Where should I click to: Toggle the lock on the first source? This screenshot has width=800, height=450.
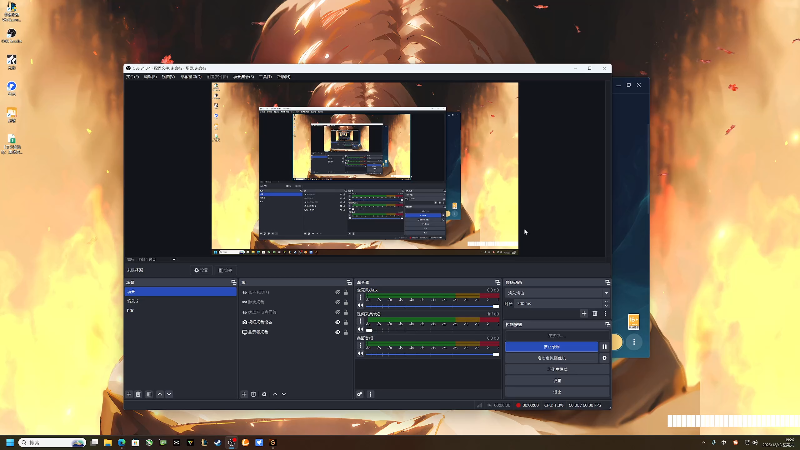(346, 292)
